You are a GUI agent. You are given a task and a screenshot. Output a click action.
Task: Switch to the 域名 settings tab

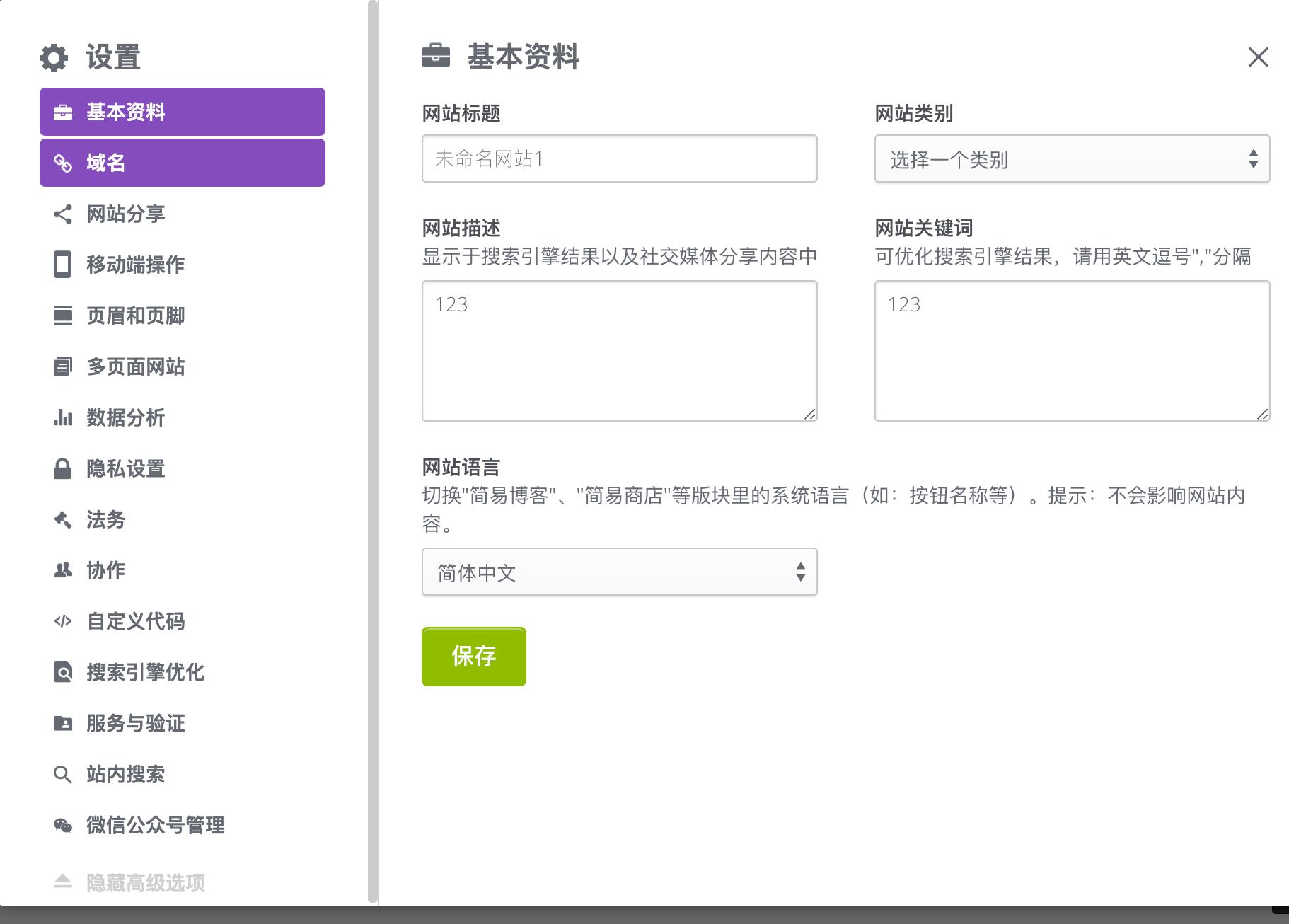(x=182, y=163)
